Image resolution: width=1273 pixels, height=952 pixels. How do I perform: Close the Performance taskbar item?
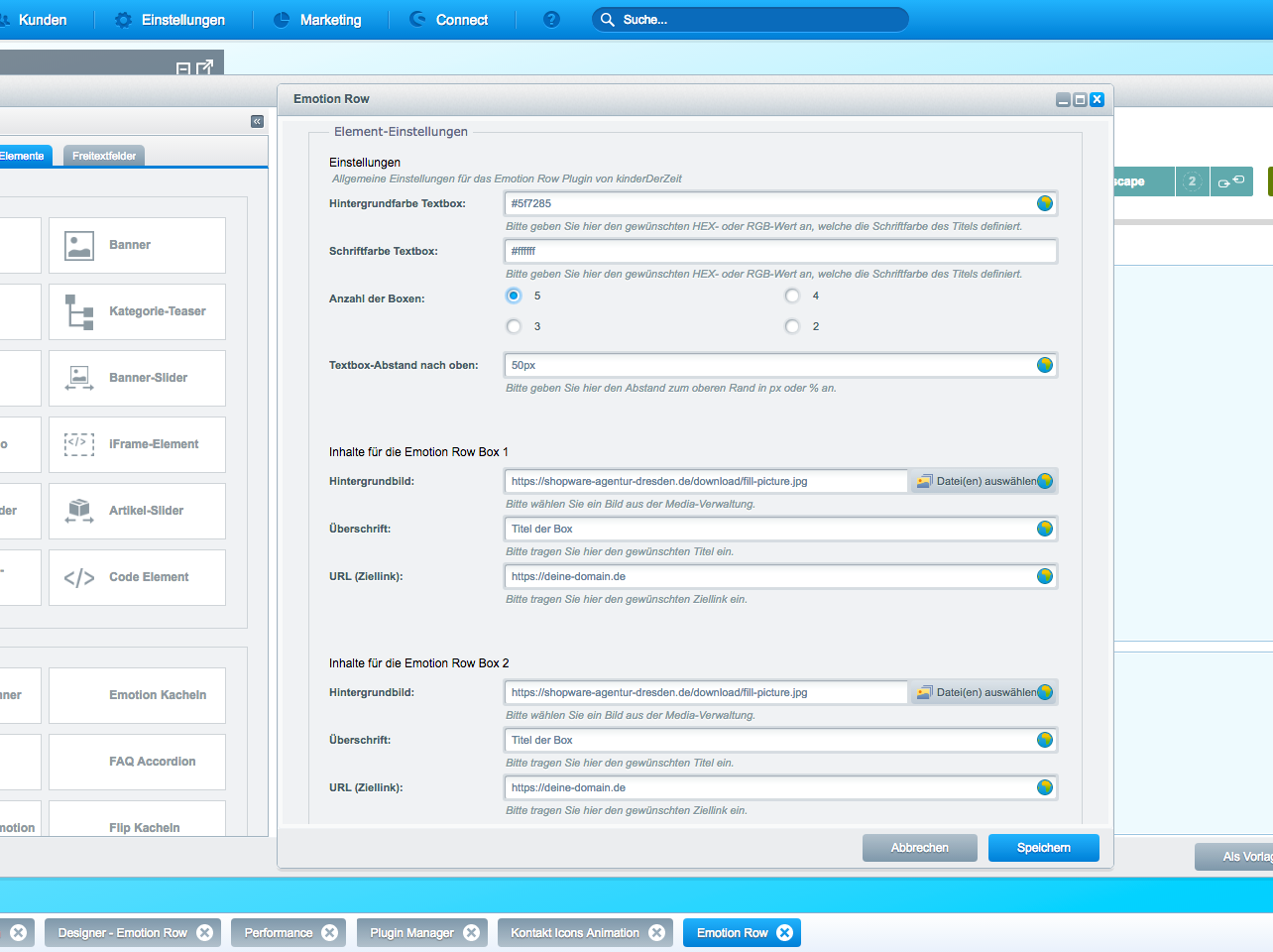330,932
